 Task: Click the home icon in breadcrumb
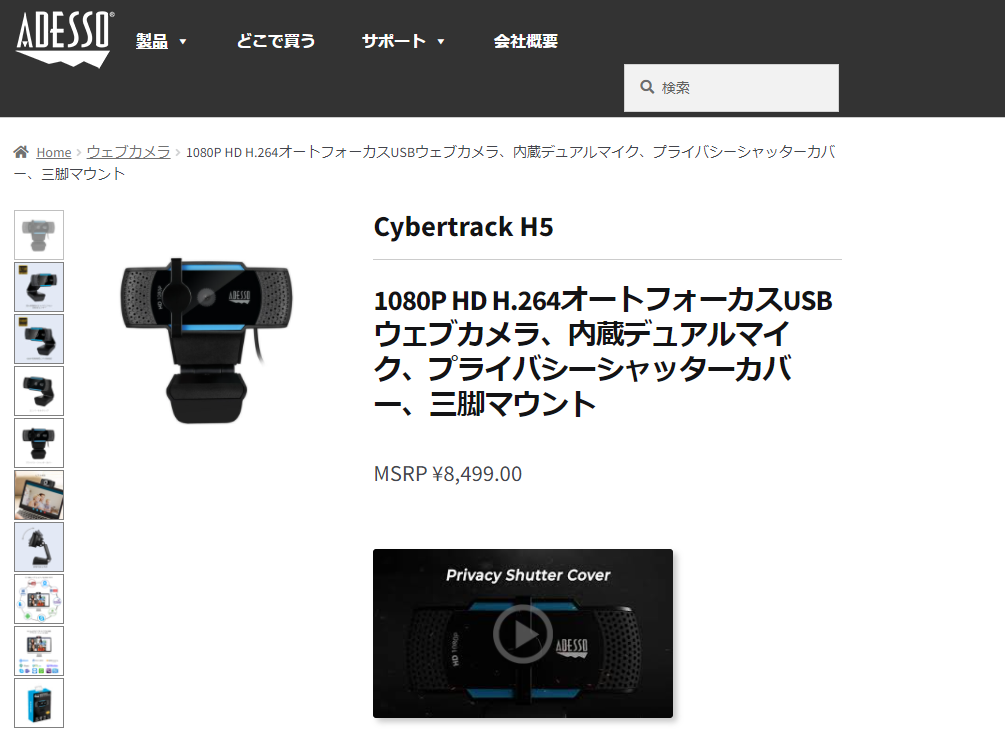(x=21, y=152)
